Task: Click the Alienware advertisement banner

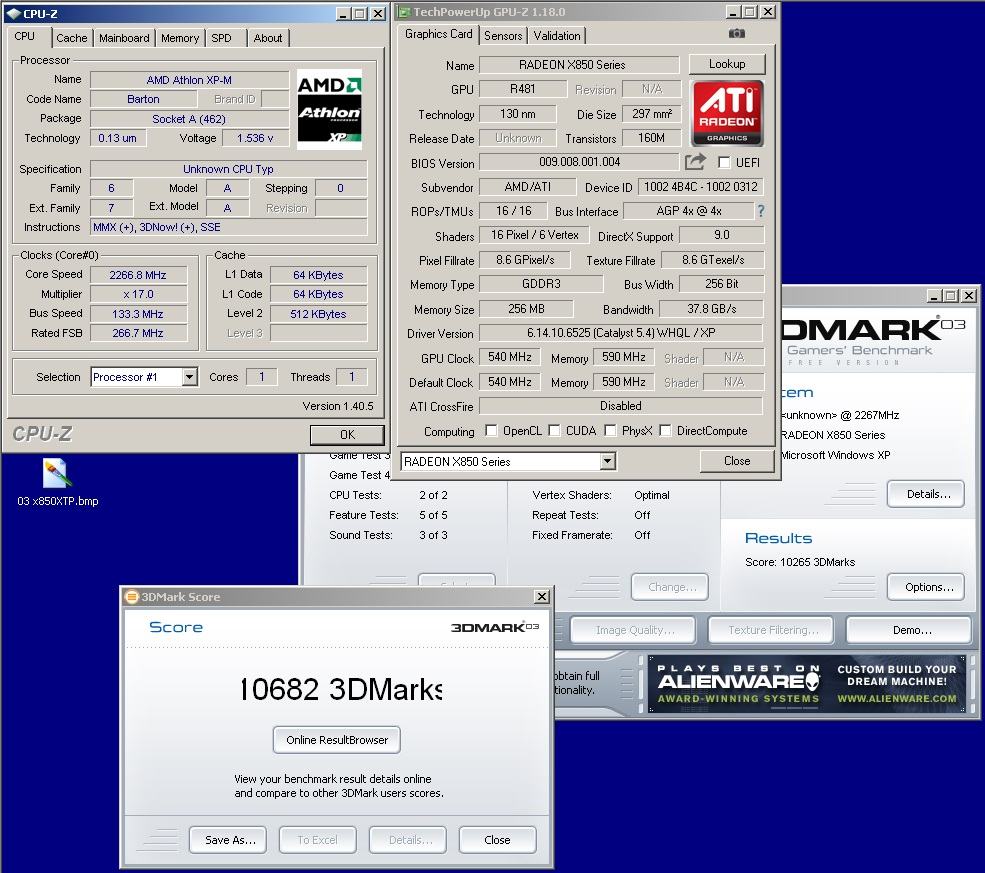Action: 807,684
